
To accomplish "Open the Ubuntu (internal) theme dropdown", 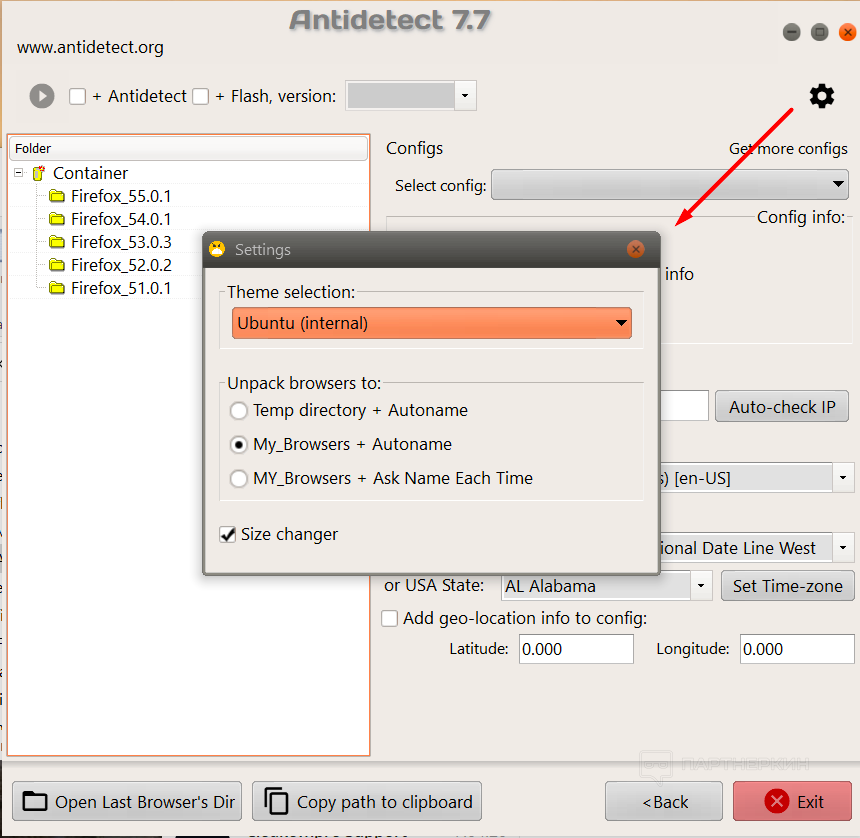I will [x=432, y=323].
